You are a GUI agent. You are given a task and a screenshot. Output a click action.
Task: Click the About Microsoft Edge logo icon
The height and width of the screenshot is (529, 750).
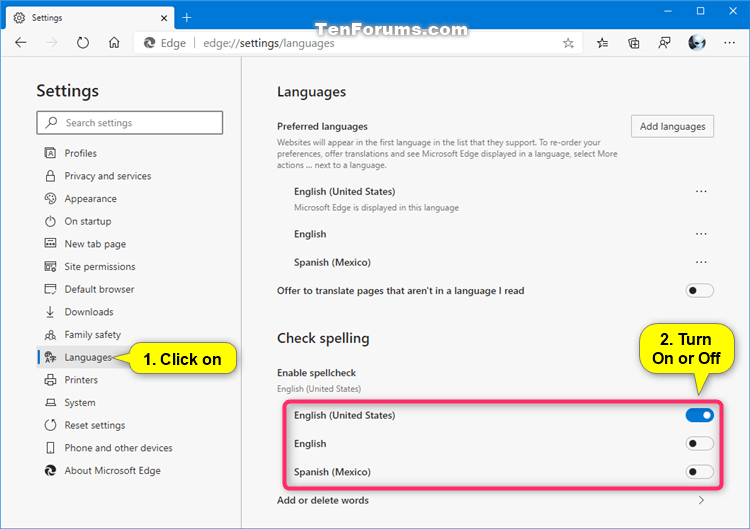click(x=50, y=470)
